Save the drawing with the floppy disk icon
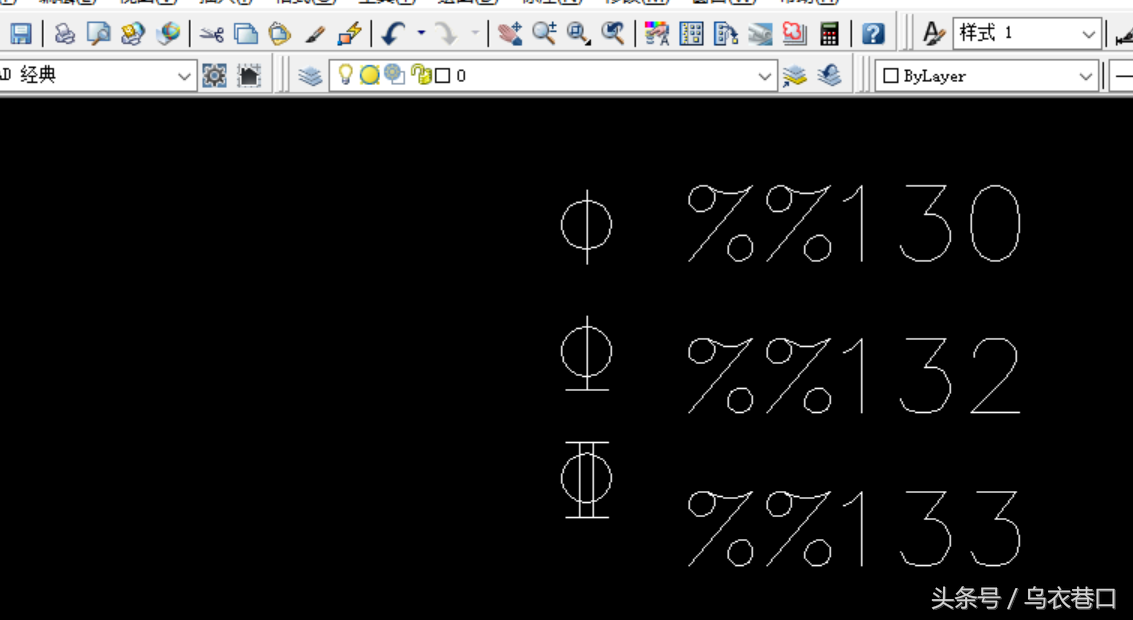 tap(20, 33)
